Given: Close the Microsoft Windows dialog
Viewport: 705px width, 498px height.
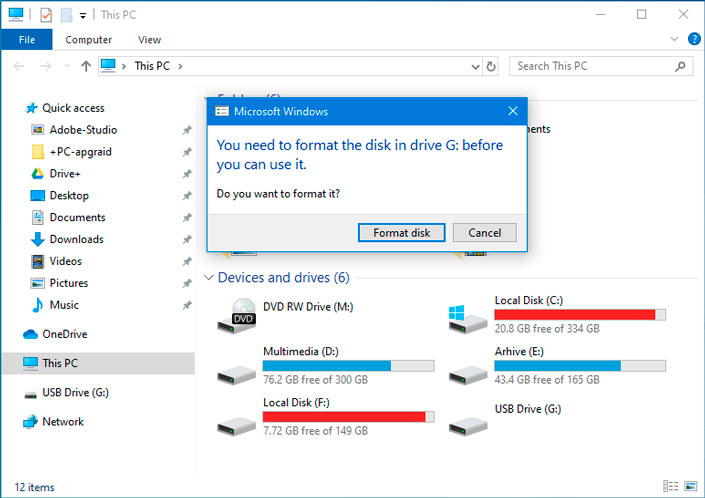Looking at the screenshot, I should click(513, 111).
